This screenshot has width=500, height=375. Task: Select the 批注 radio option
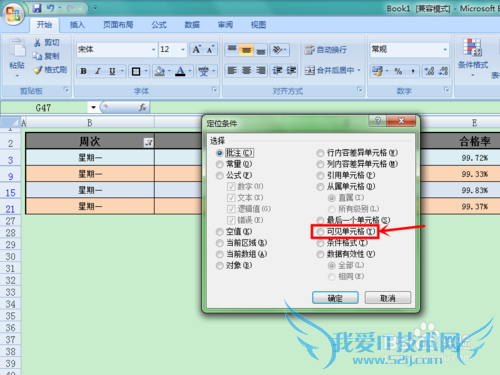[219, 153]
